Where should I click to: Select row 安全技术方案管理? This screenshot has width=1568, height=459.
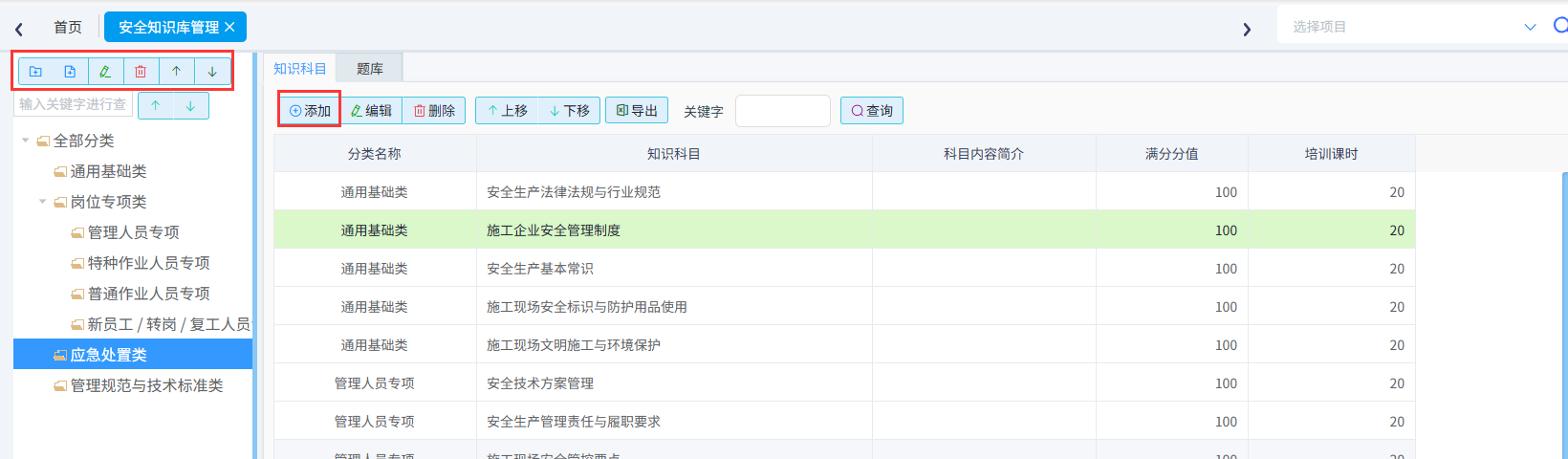tap(844, 383)
